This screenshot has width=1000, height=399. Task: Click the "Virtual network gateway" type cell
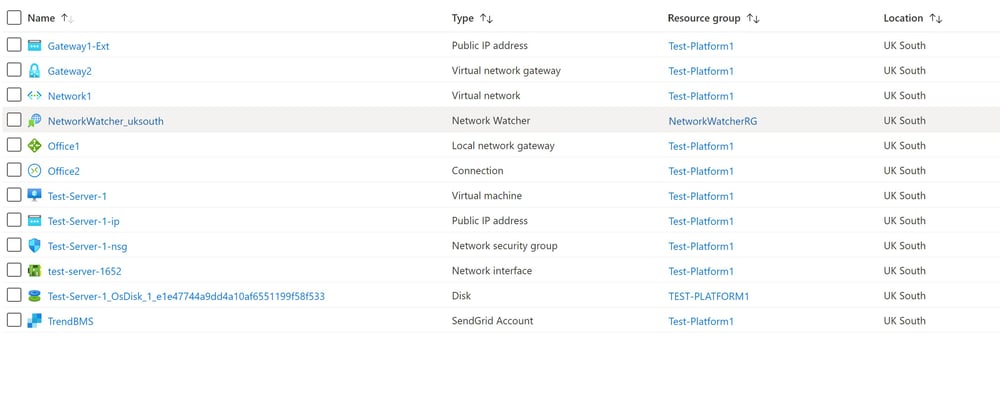click(506, 70)
